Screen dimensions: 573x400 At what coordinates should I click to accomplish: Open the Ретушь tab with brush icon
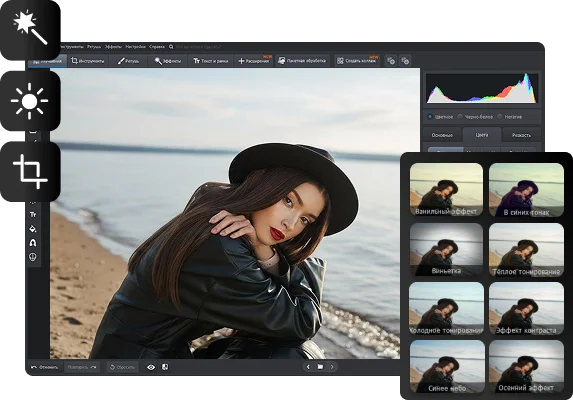tap(128, 61)
